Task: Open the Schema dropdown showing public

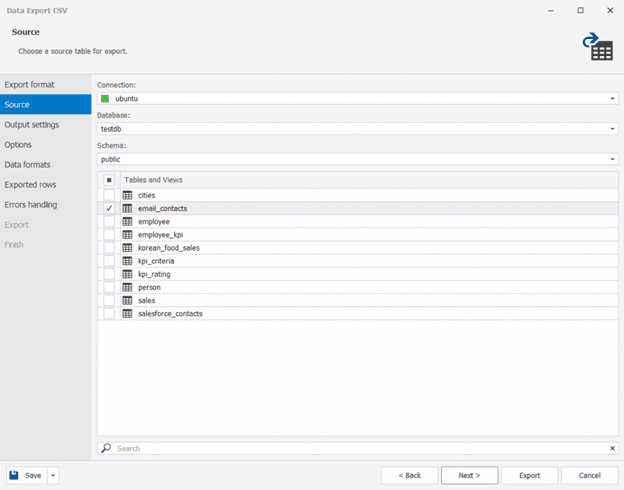Action: [612, 159]
